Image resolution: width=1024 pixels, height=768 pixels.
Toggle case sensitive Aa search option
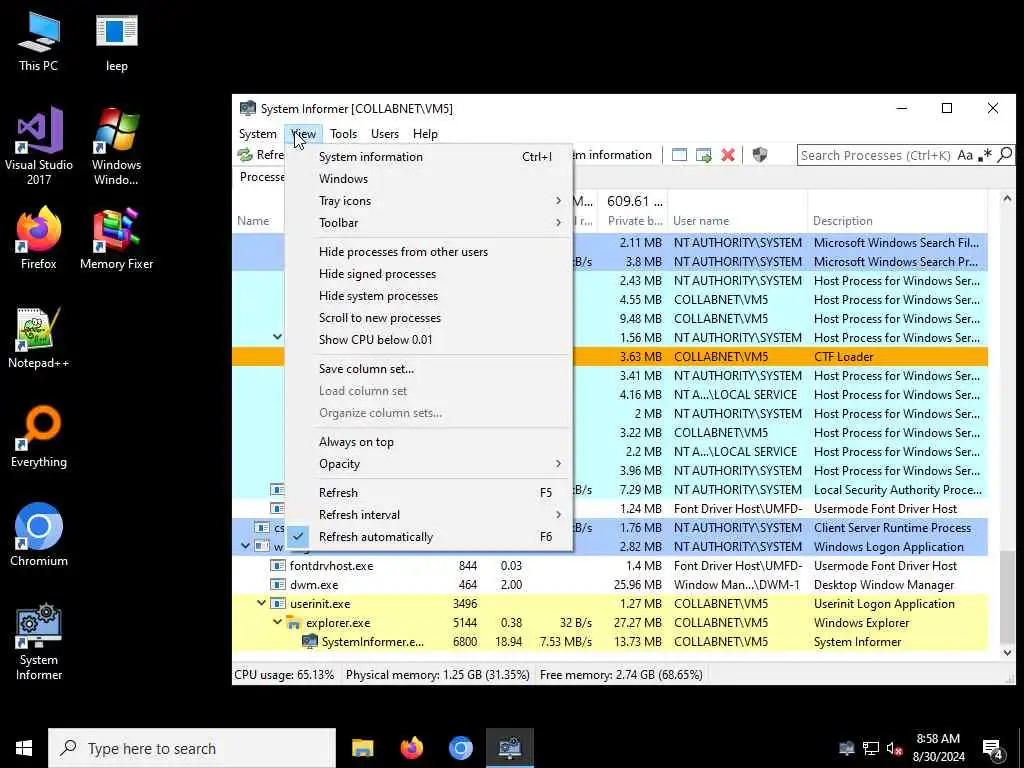coord(965,155)
